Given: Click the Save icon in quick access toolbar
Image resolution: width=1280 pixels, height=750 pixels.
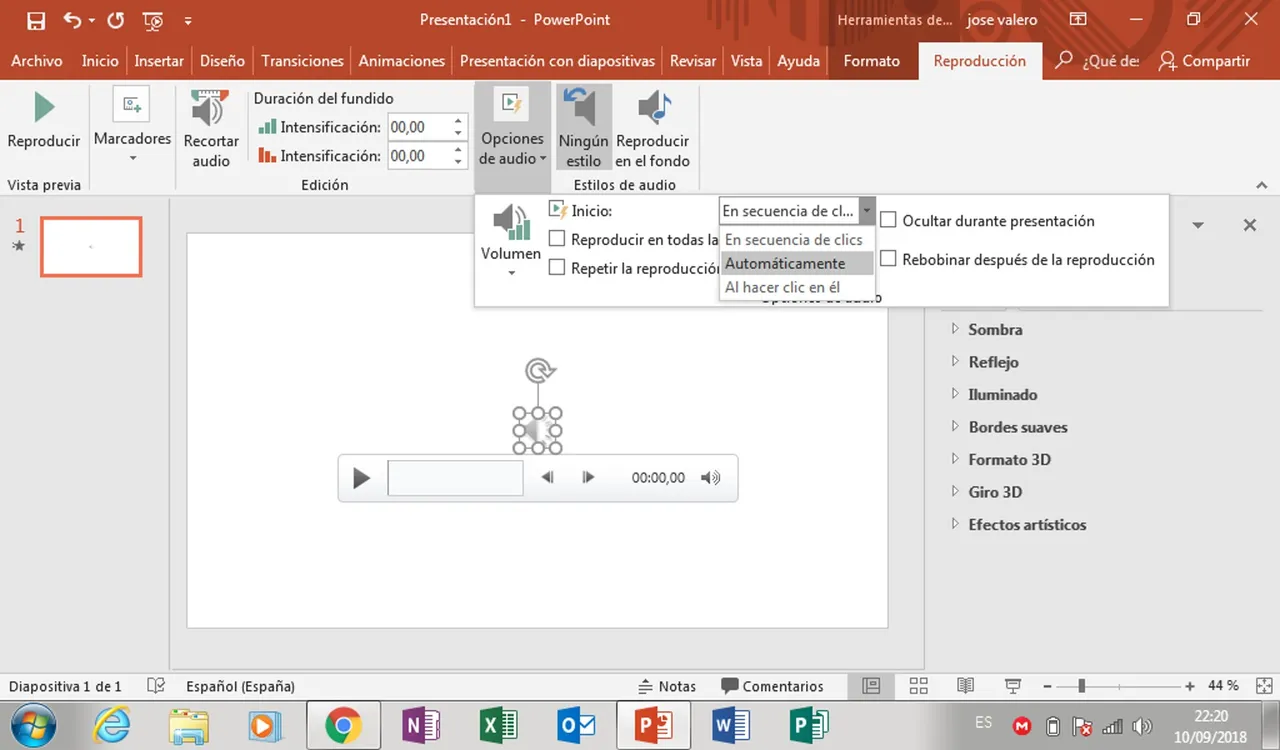Looking at the screenshot, I should pos(36,20).
